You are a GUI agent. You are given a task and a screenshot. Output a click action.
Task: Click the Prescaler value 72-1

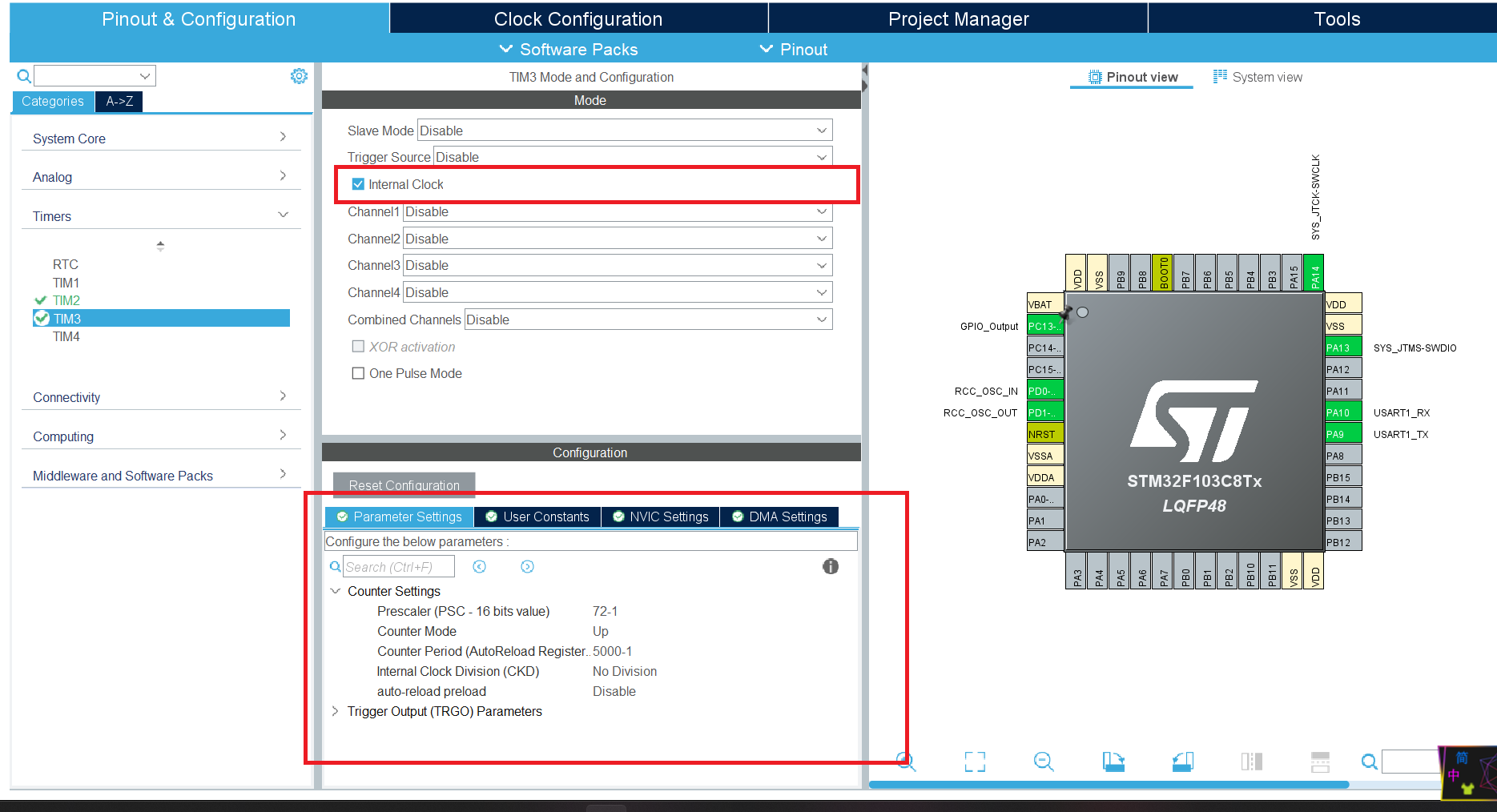pos(605,611)
